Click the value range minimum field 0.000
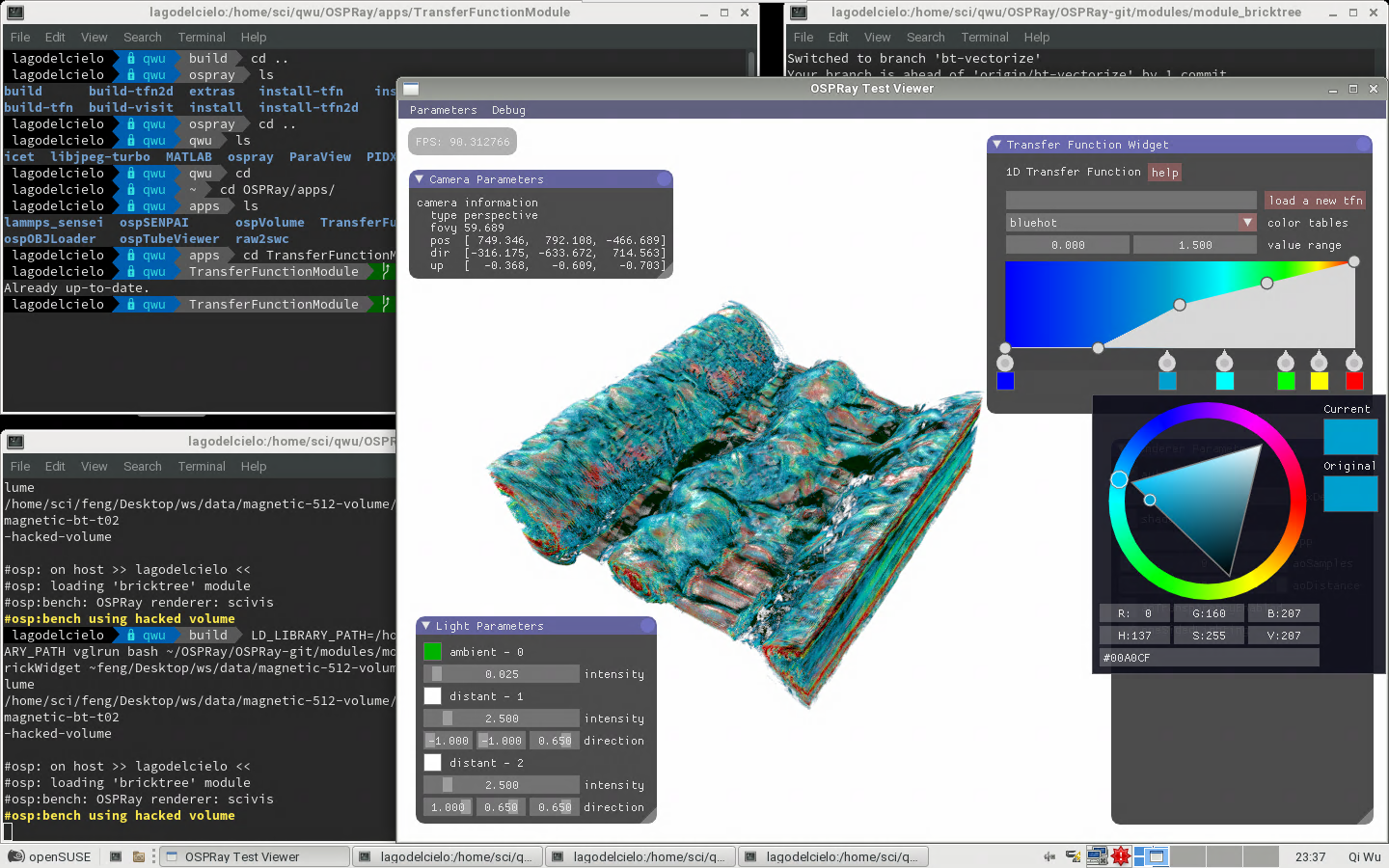Image resolution: width=1389 pixels, height=868 pixels. pyautogui.click(x=1068, y=245)
